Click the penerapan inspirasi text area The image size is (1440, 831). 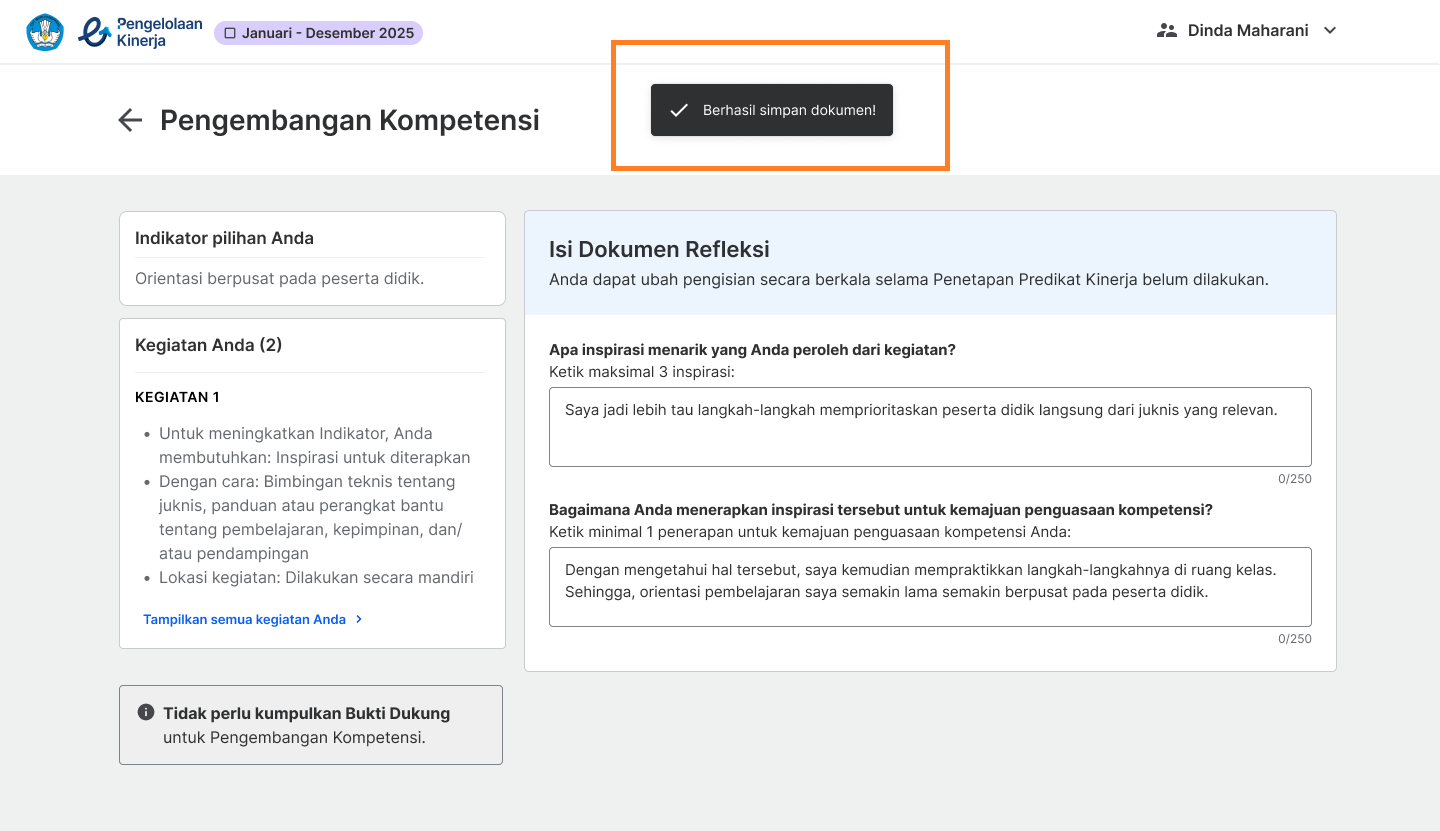click(930, 587)
